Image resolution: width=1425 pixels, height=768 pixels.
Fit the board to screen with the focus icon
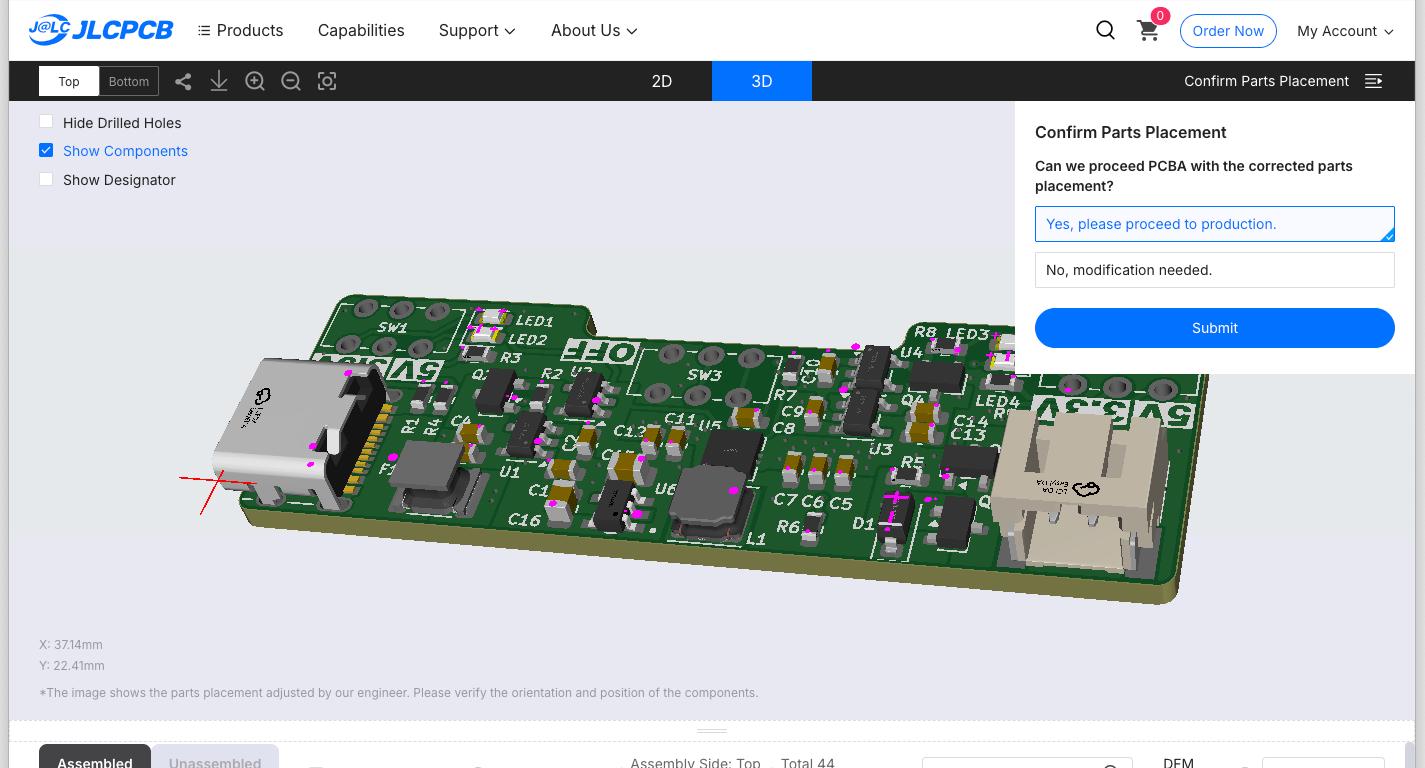(327, 82)
